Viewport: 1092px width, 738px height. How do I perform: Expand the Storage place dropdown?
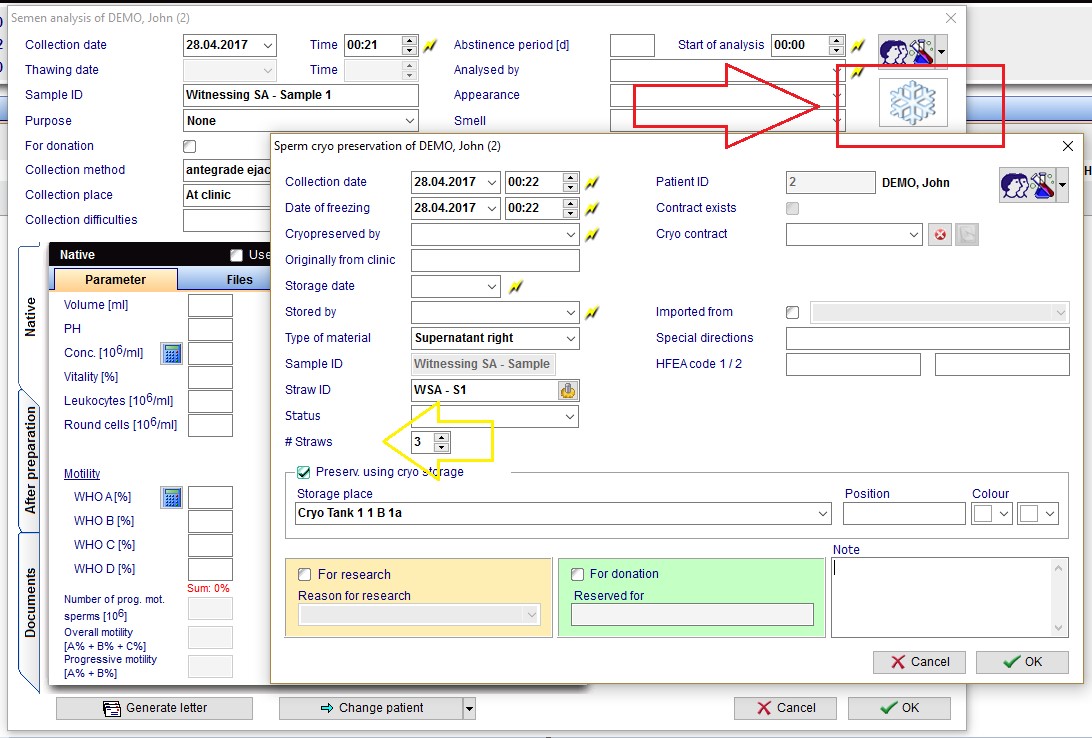coord(822,514)
